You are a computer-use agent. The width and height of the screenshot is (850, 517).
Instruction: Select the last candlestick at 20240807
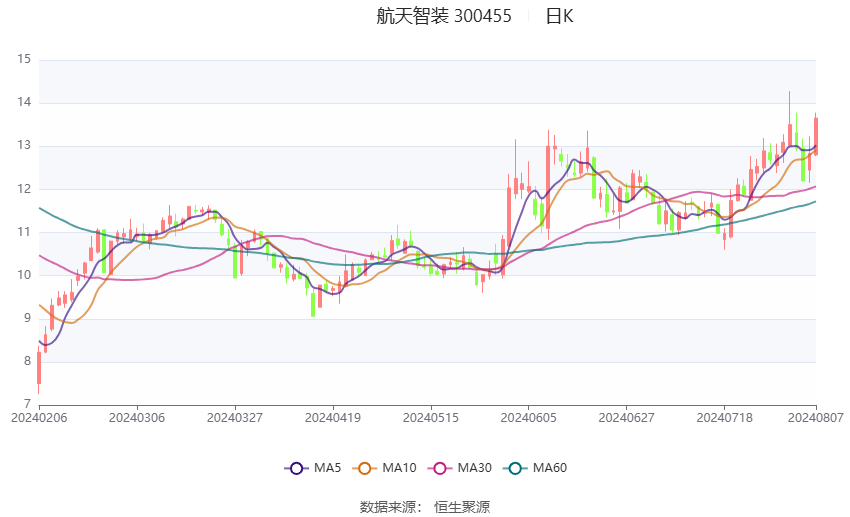click(x=816, y=135)
